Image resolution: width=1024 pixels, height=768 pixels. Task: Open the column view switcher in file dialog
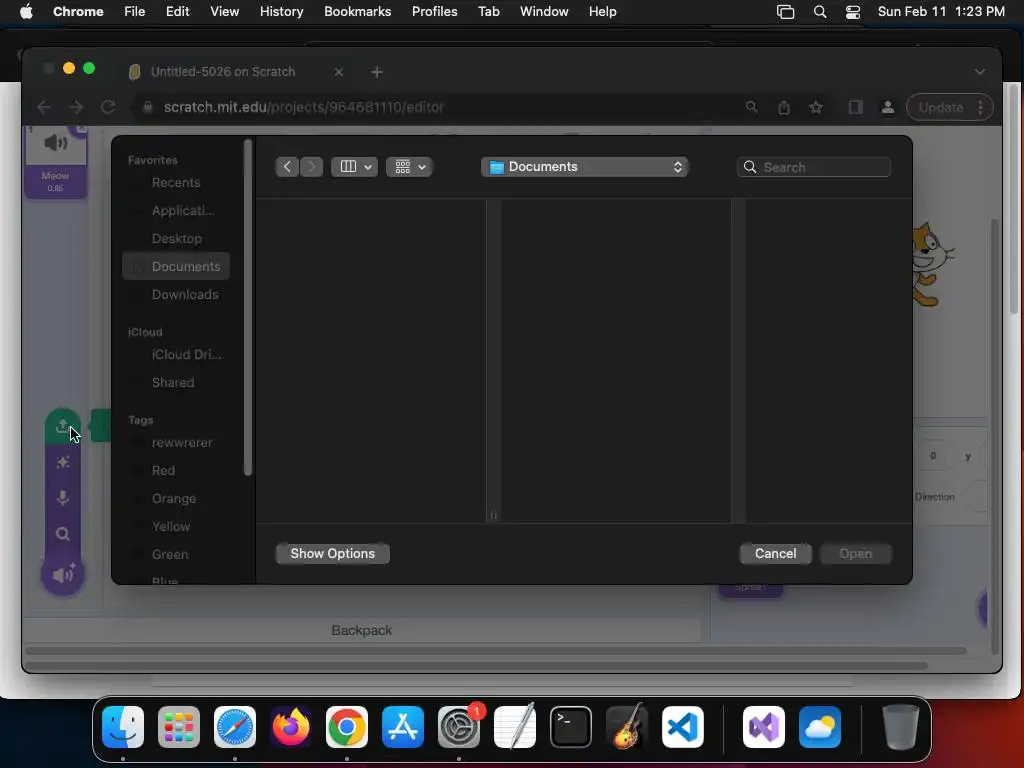click(355, 167)
